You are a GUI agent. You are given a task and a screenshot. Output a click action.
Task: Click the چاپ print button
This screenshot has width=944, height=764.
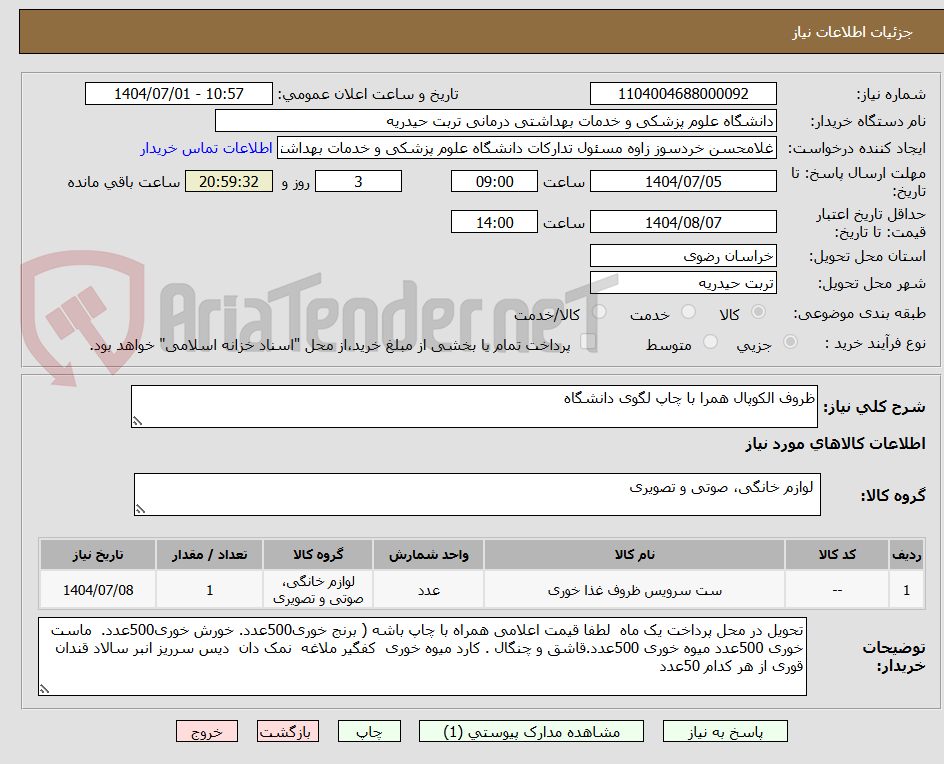click(369, 731)
